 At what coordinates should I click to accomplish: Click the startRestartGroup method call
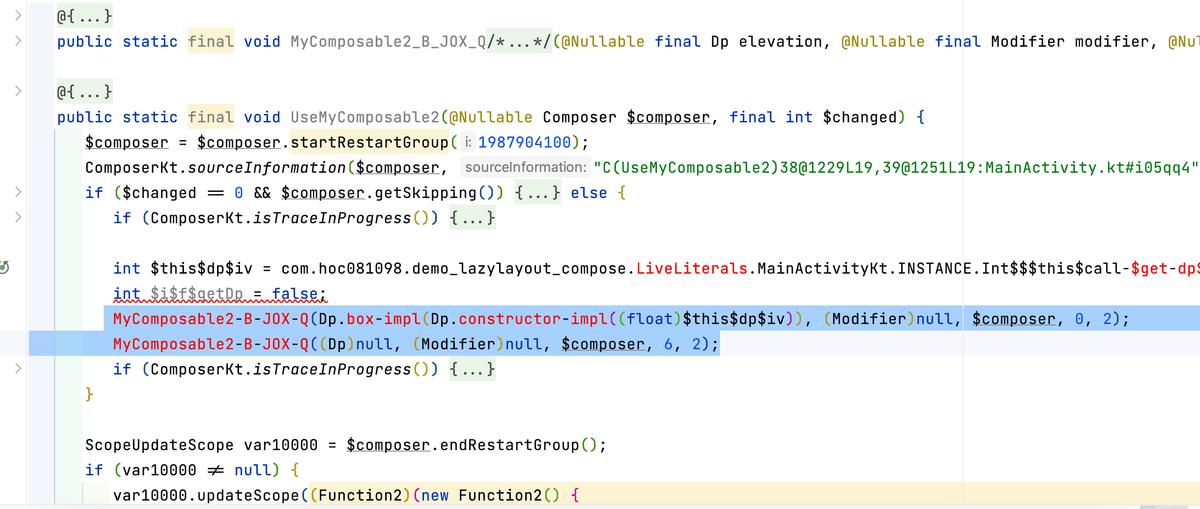[x=371, y=142]
